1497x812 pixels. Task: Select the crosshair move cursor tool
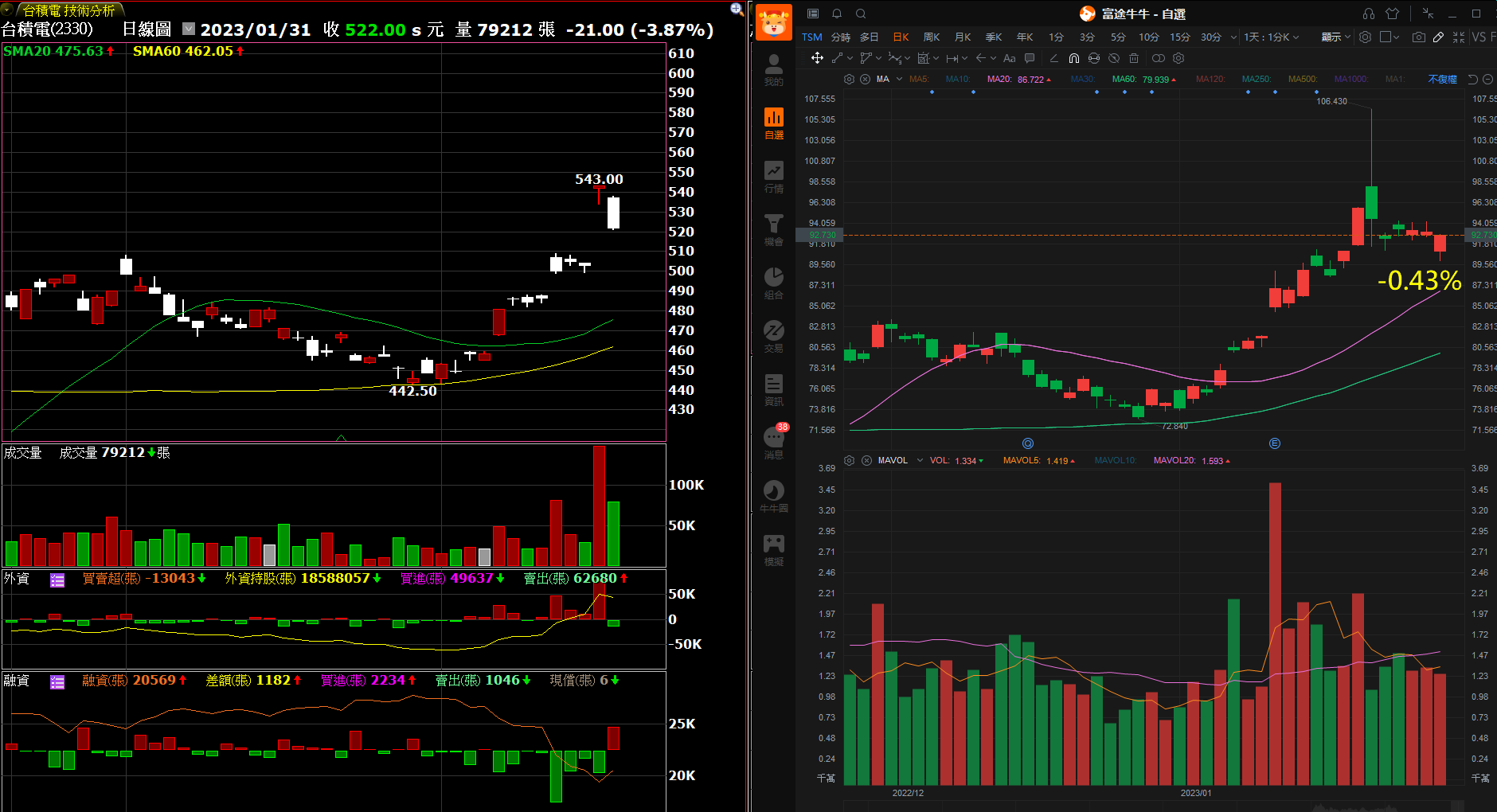[x=817, y=58]
